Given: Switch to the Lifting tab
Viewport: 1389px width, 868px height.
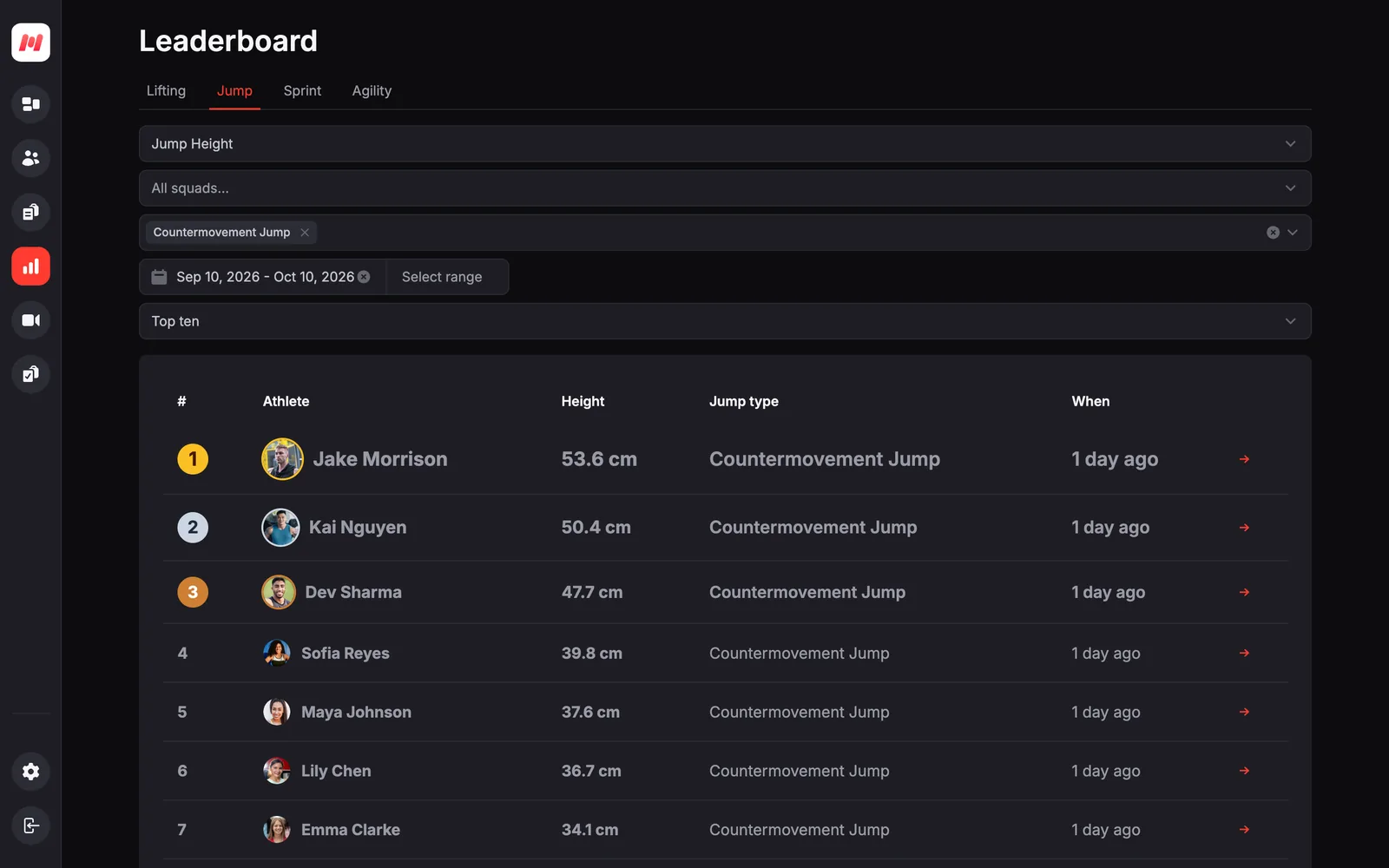Looking at the screenshot, I should [166, 91].
